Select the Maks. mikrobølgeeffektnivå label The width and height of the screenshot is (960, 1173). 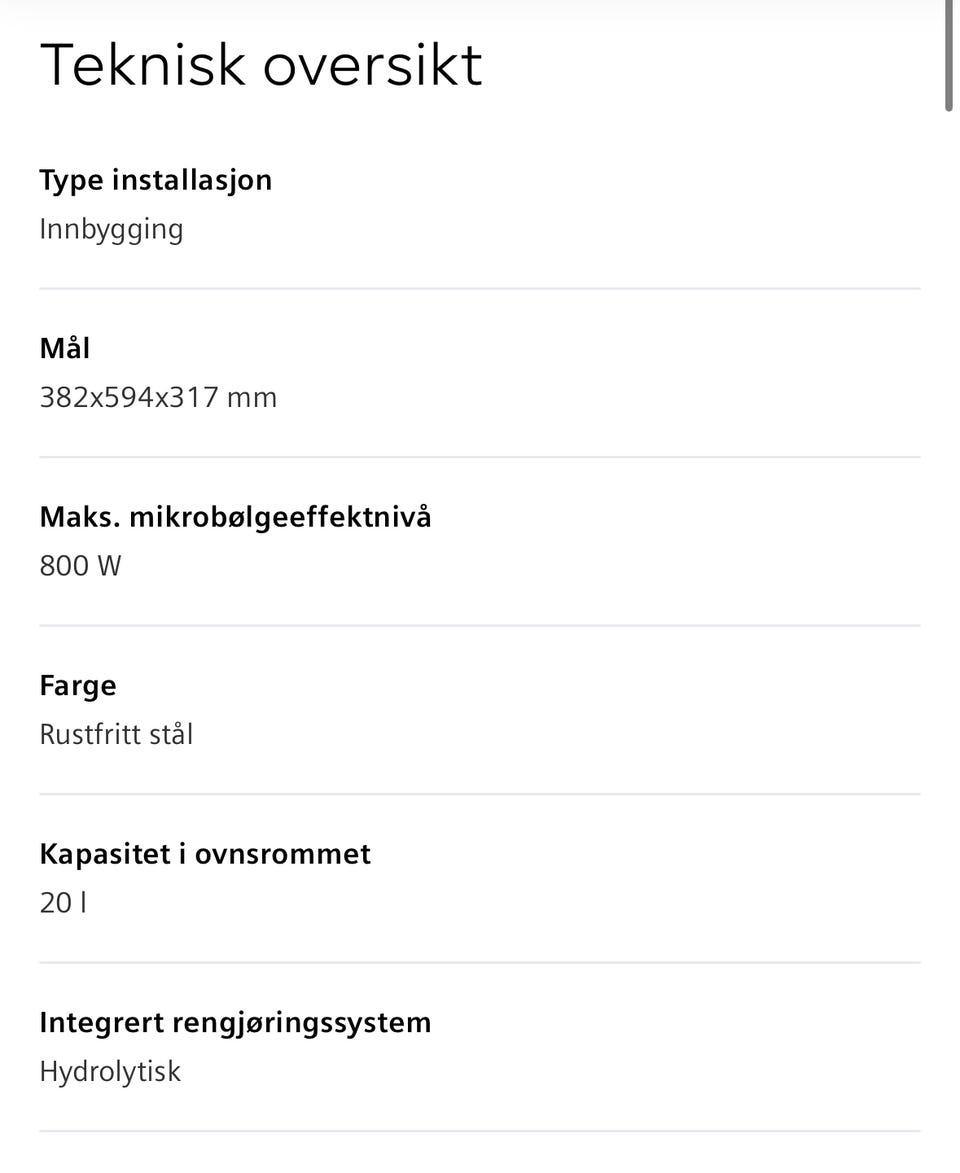point(236,518)
